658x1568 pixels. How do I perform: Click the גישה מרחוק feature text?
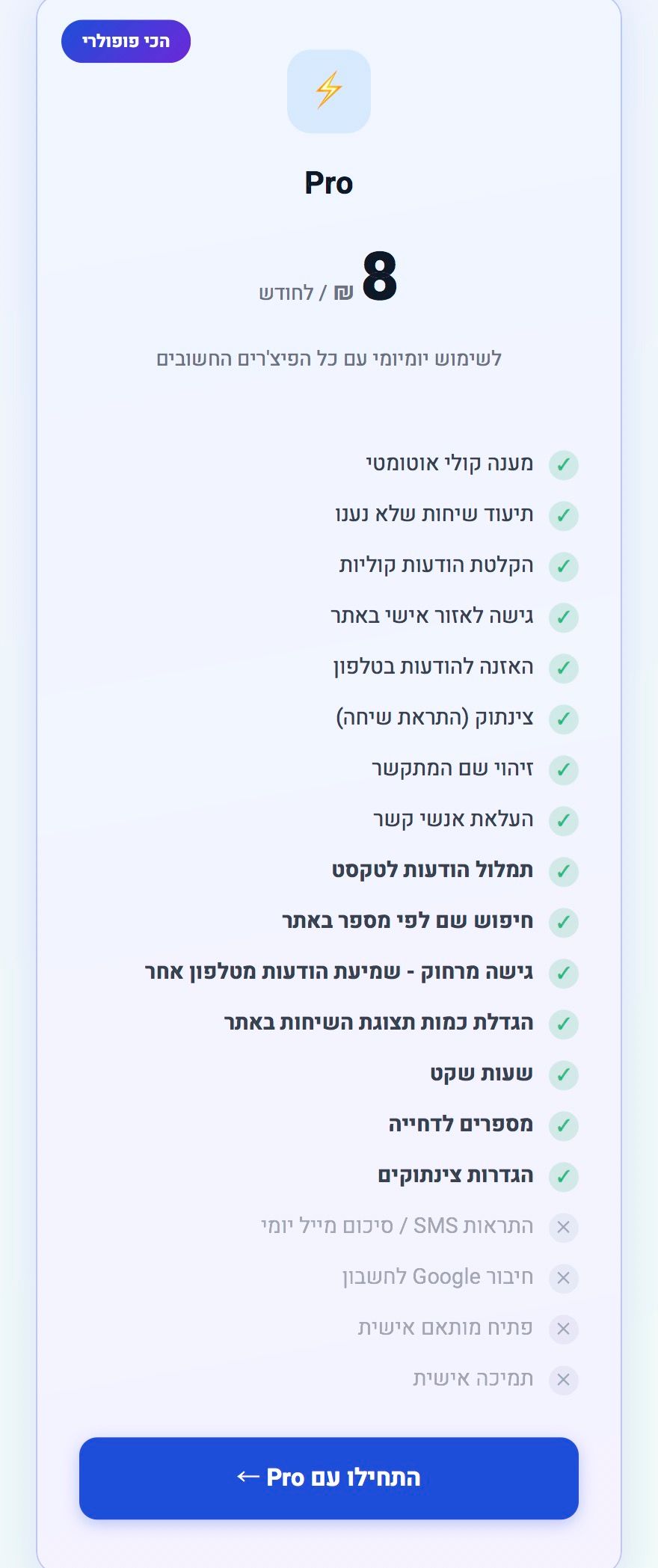point(339,972)
